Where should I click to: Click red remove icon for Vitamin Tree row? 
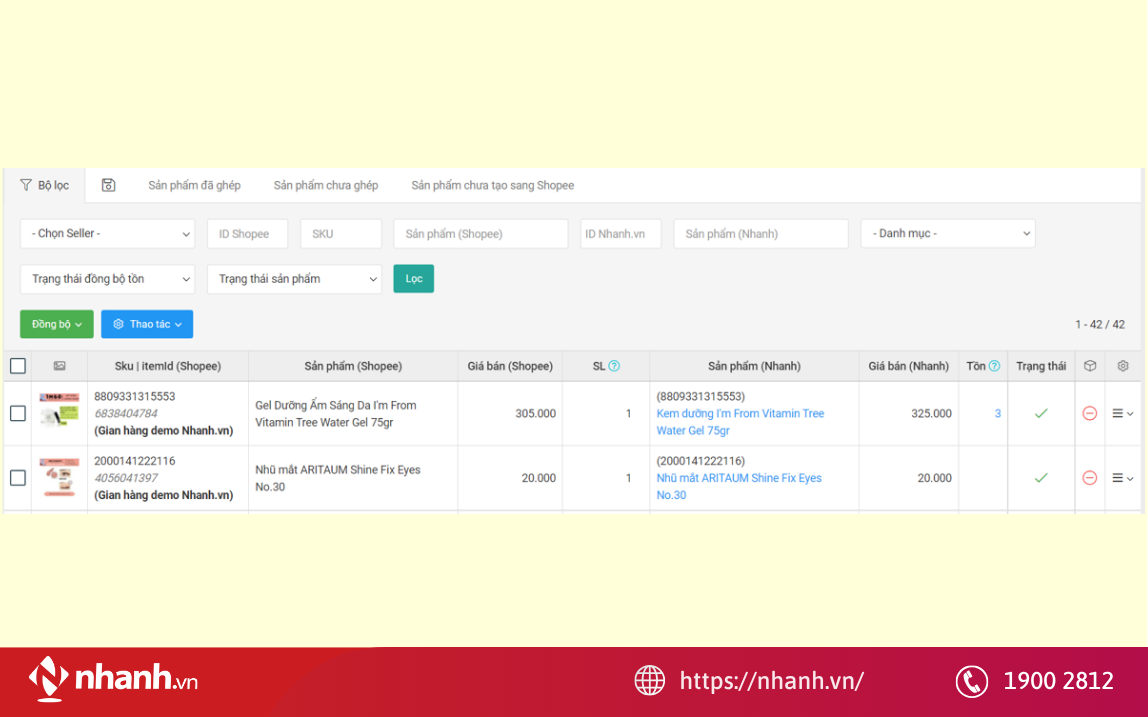(1089, 414)
